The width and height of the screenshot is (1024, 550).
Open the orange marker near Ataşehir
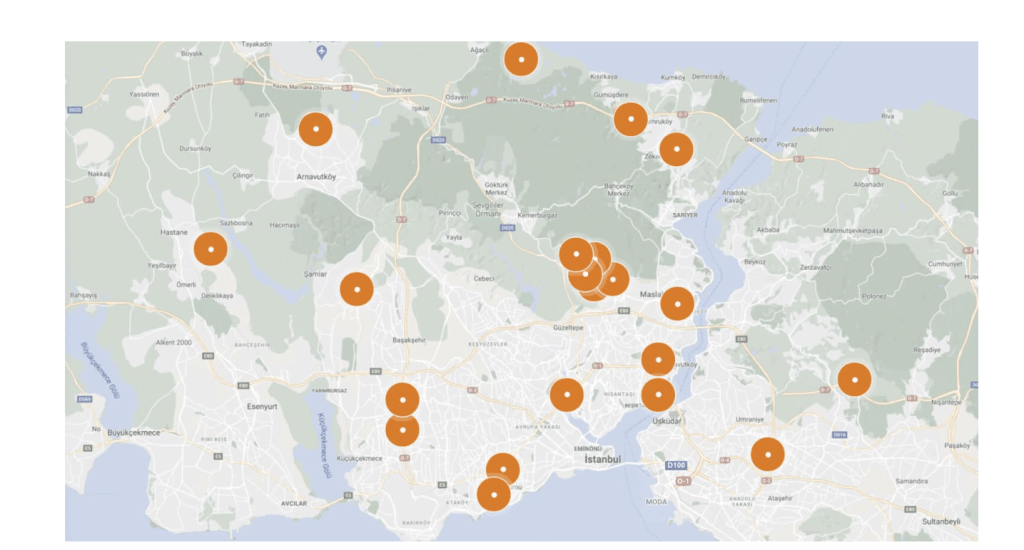[x=767, y=454]
